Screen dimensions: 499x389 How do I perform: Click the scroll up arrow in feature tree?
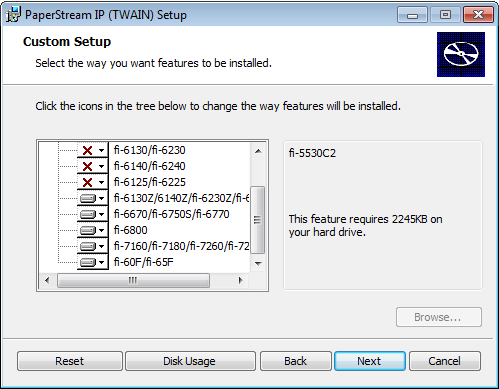click(258, 151)
